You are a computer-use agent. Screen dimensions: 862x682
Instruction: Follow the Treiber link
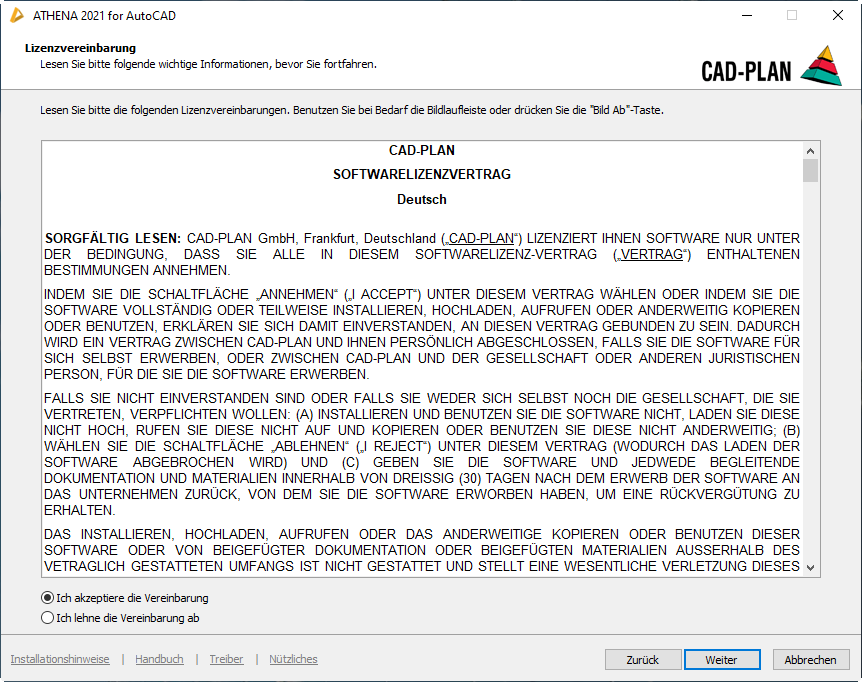coord(226,659)
